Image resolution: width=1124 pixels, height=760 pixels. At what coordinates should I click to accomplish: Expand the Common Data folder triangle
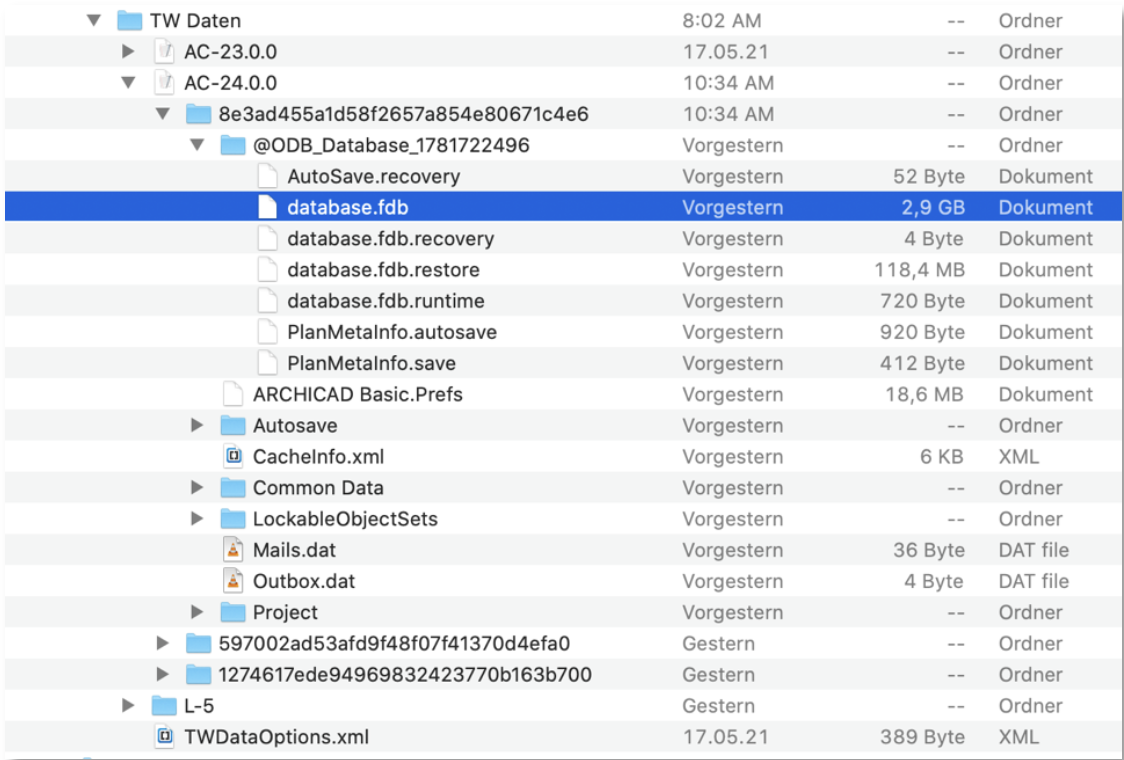[197, 488]
